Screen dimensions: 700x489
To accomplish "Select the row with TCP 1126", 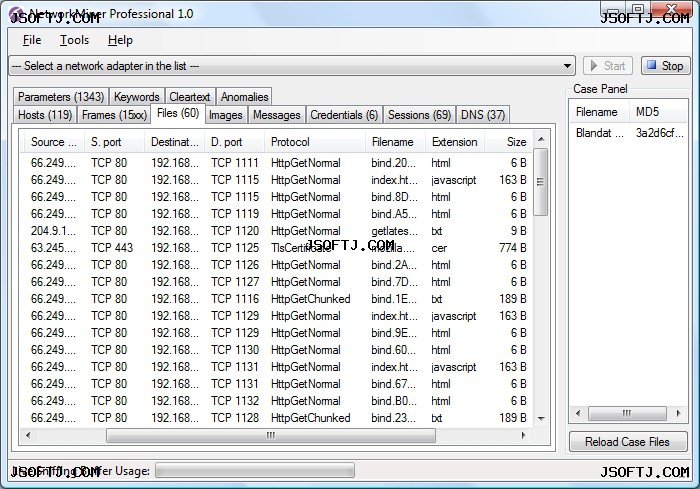I will click(277, 265).
